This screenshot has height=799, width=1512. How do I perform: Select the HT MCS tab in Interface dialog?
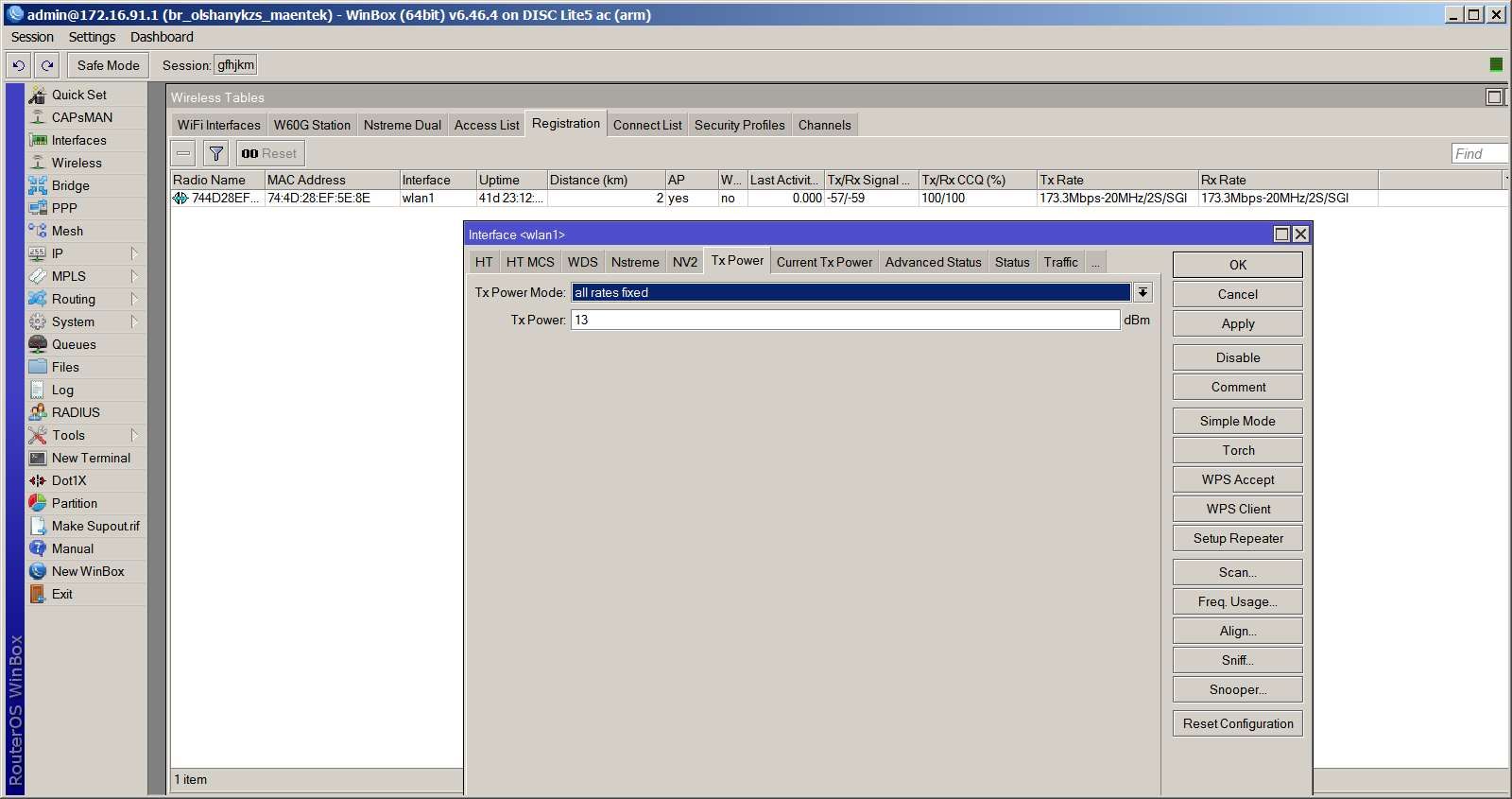click(530, 263)
